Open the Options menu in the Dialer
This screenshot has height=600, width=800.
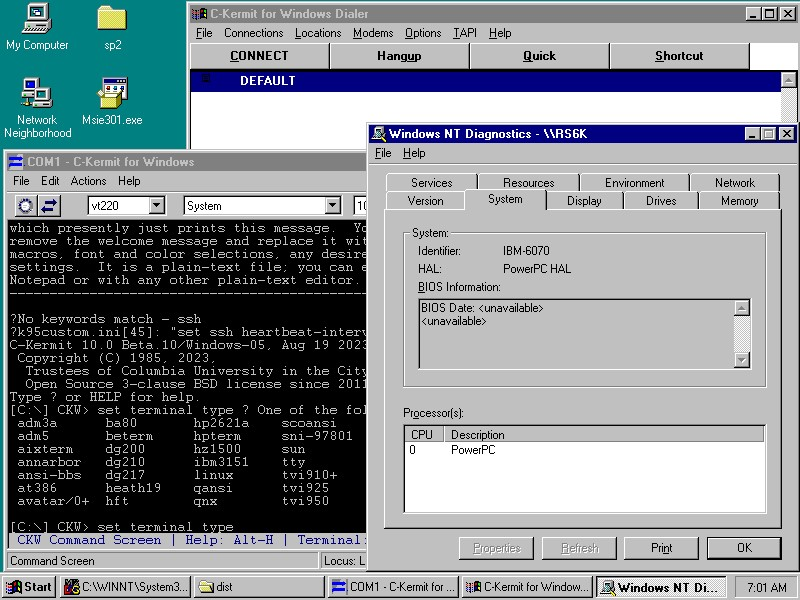pyautogui.click(x=423, y=33)
